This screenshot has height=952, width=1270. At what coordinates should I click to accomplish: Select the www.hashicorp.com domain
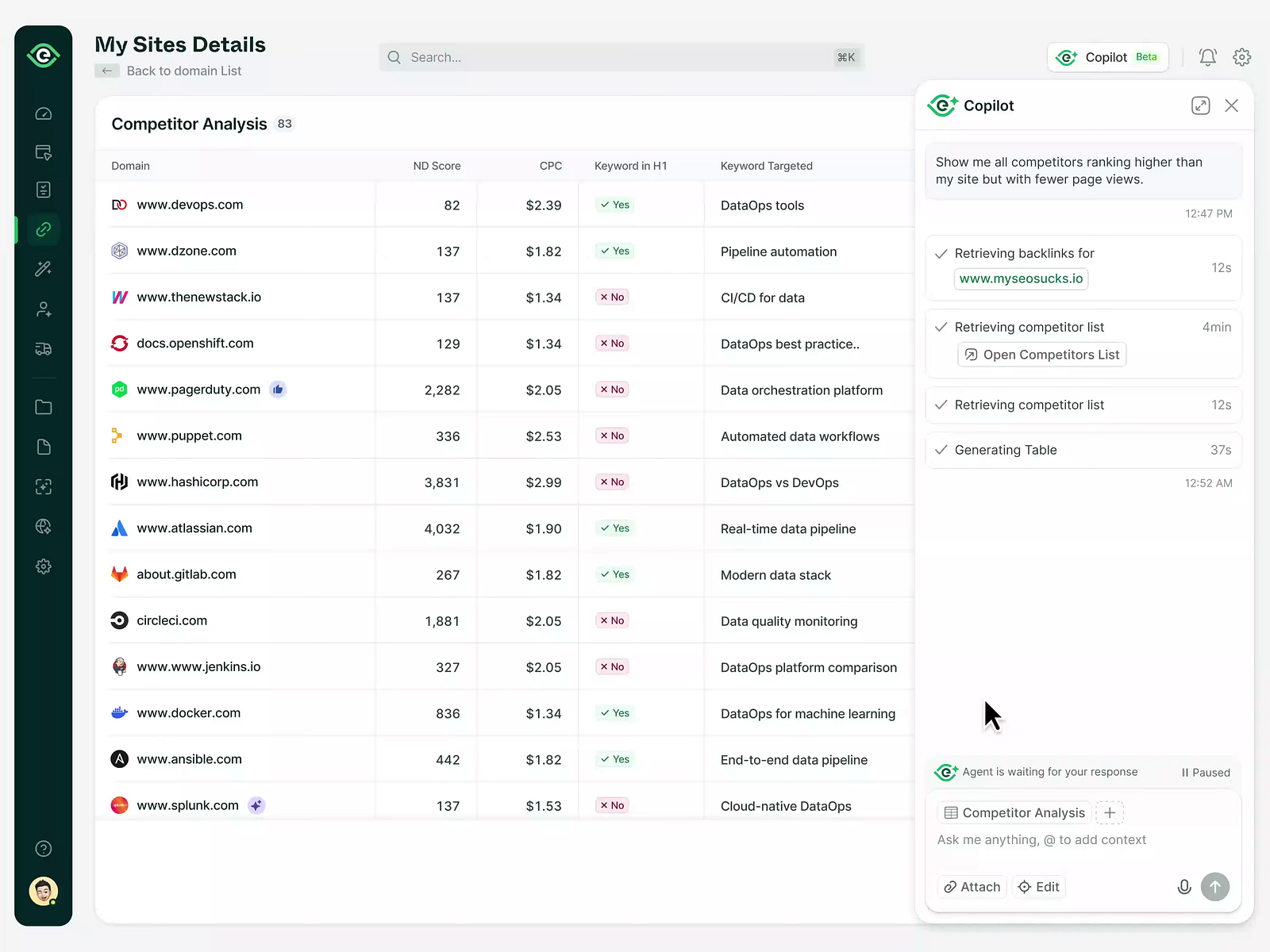pos(198,482)
